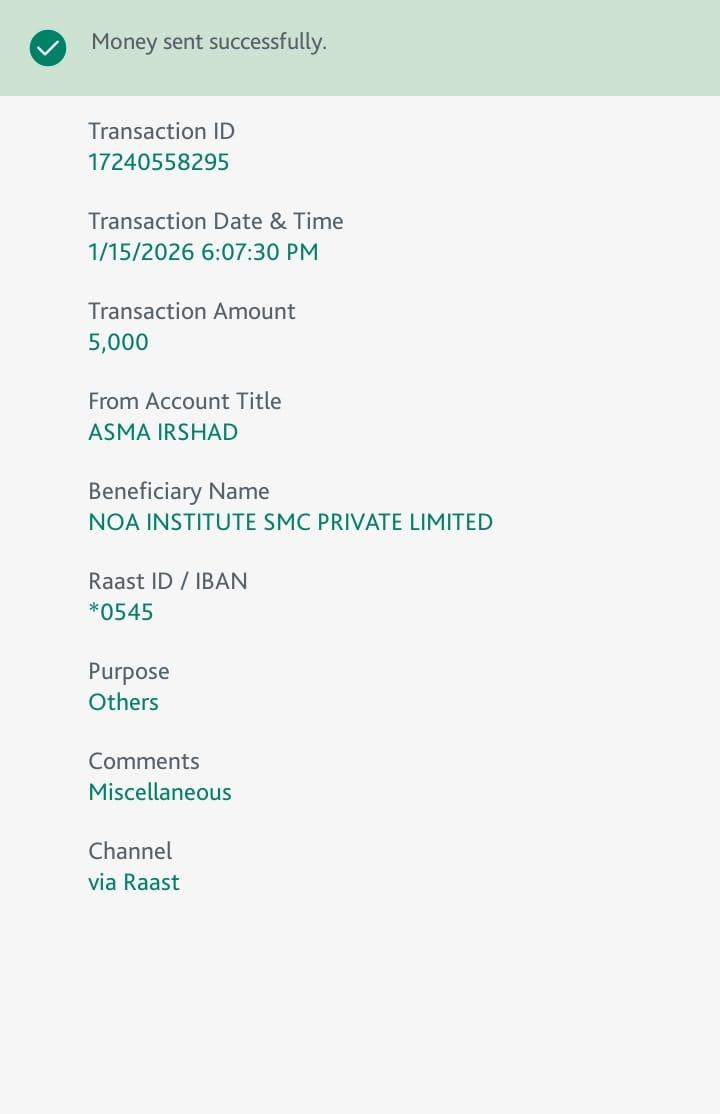
Task: Click the Raast ID / IBAN label
Action: [x=167, y=581]
